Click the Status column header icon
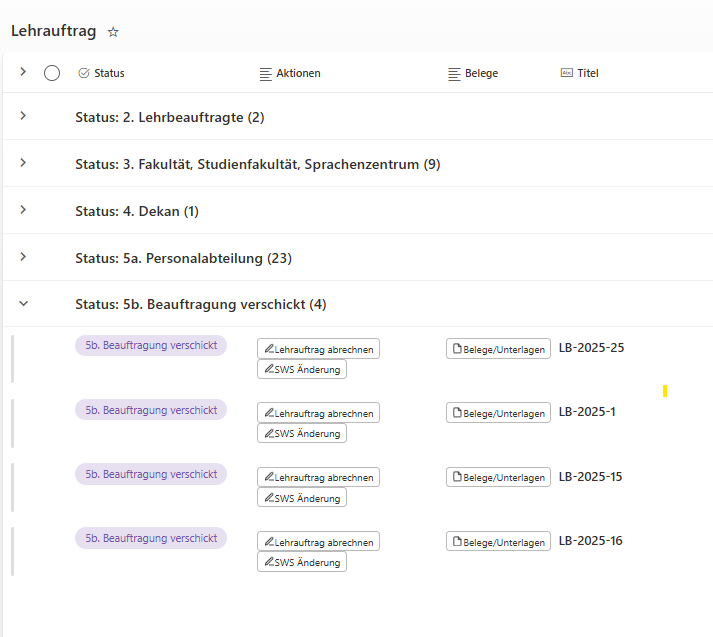This screenshot has width=713, height=637. point(84,73)
